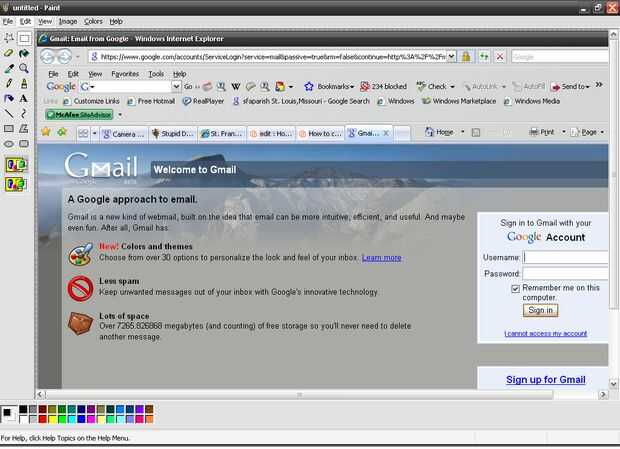This screenshot has width=620, height=449.
Task: Open the Tools menu in Internet Explorer
Action: 156,74
